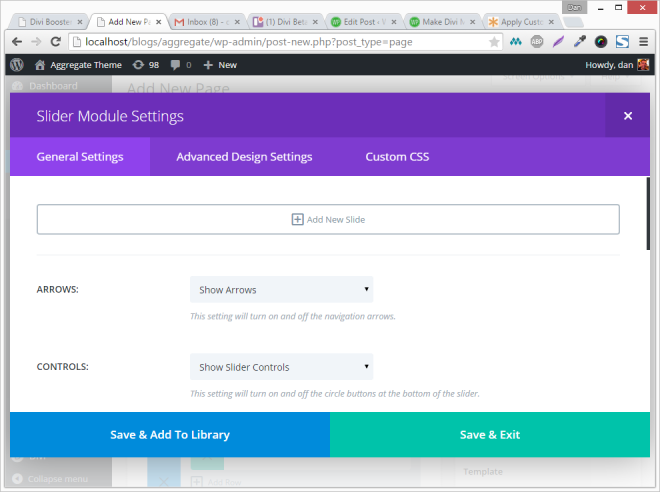Click Add New Slide button
The height and width of the screenshot is (492, 660).
click(x=328, y=219)
